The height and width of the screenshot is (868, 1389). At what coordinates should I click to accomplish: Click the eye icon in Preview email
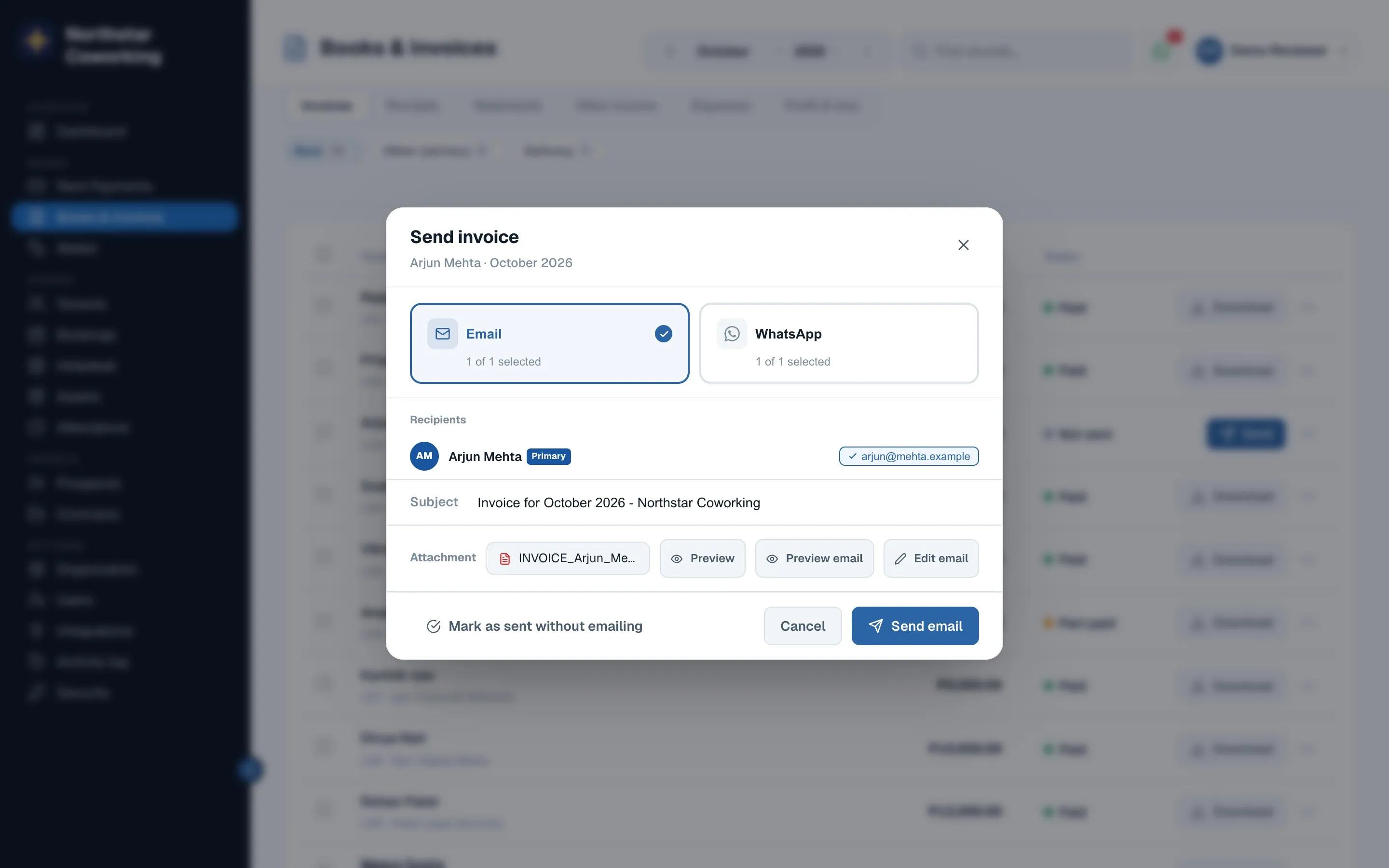coord(772,558)
